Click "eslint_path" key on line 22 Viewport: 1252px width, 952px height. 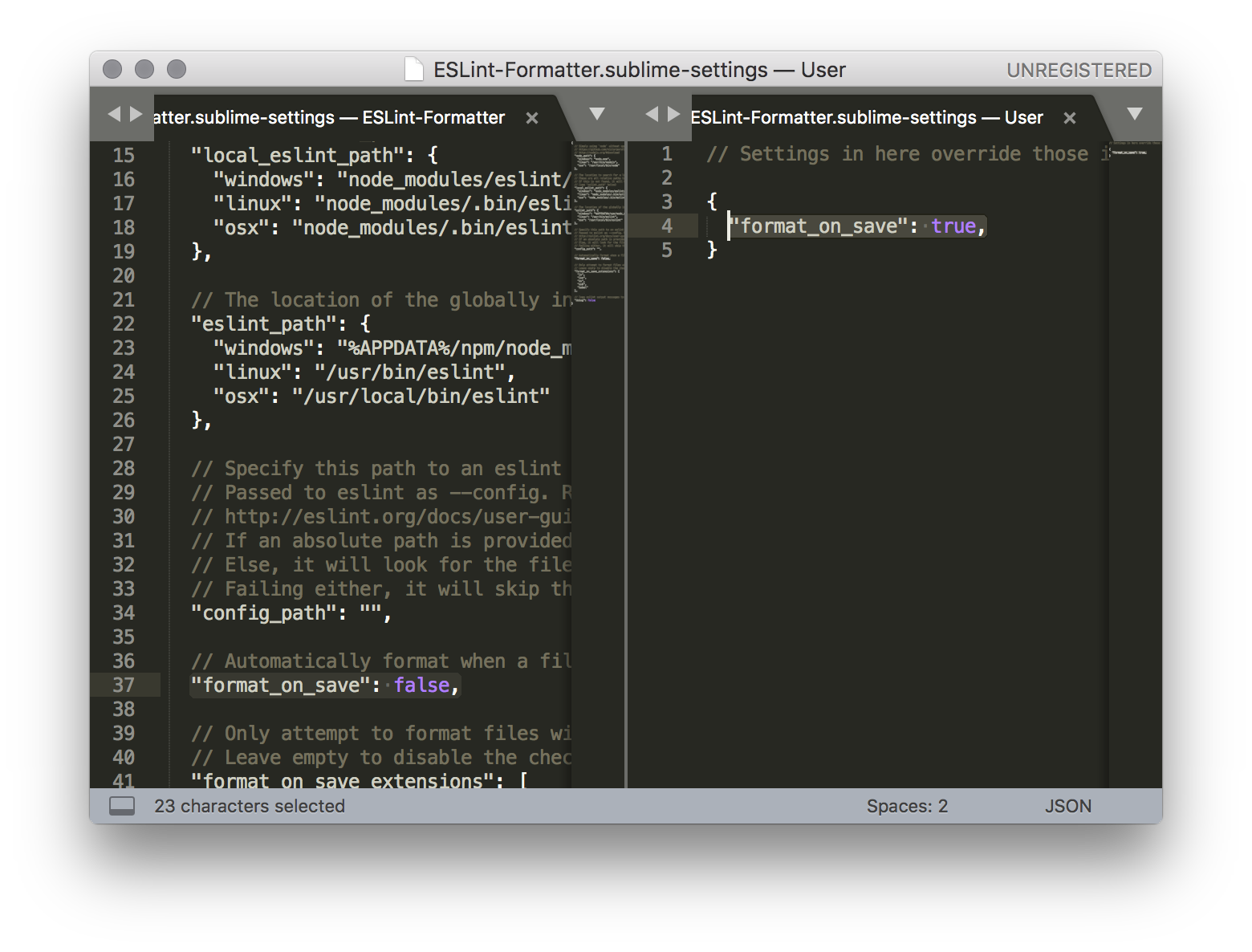click(268, 323)
